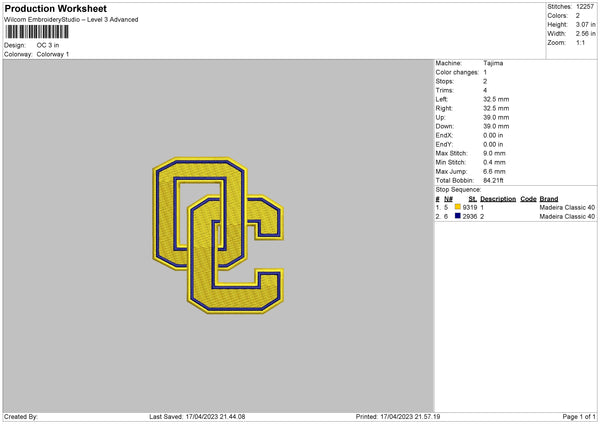This screenshot has height=424, width=600.
Task: Click the 'Brand' column header
Action: coord(549,199)
